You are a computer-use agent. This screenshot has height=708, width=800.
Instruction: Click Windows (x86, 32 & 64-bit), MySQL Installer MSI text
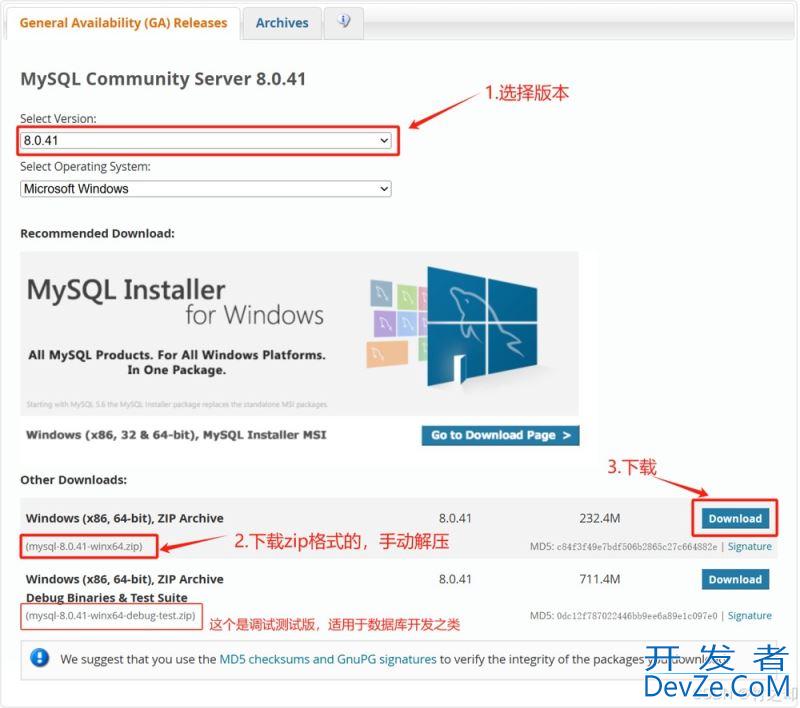click(176, 435)
